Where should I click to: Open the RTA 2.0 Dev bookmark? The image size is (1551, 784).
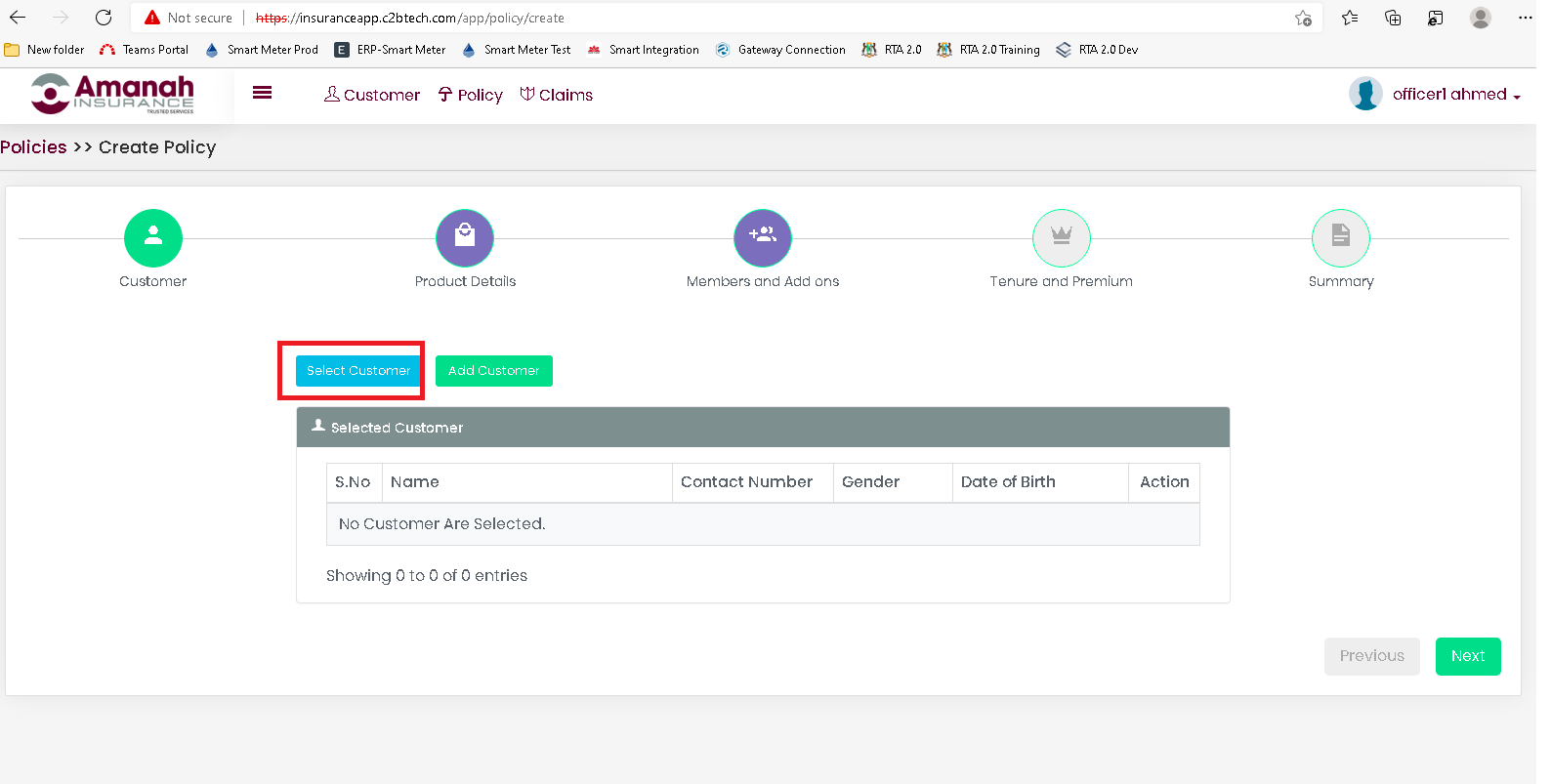click(1097, 50)
